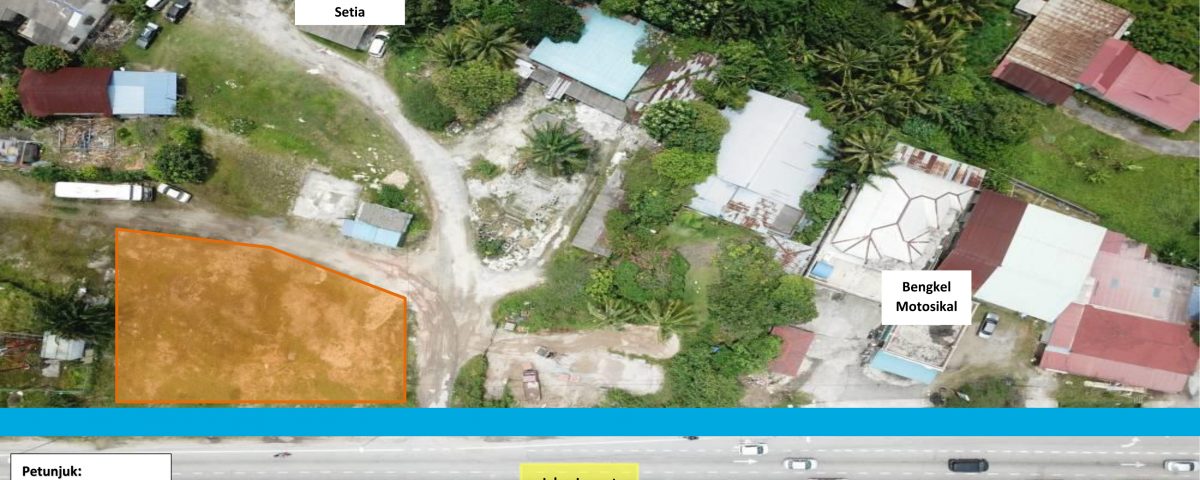
Task: Click the dark red roof at top left
Action: coord(65,92)
